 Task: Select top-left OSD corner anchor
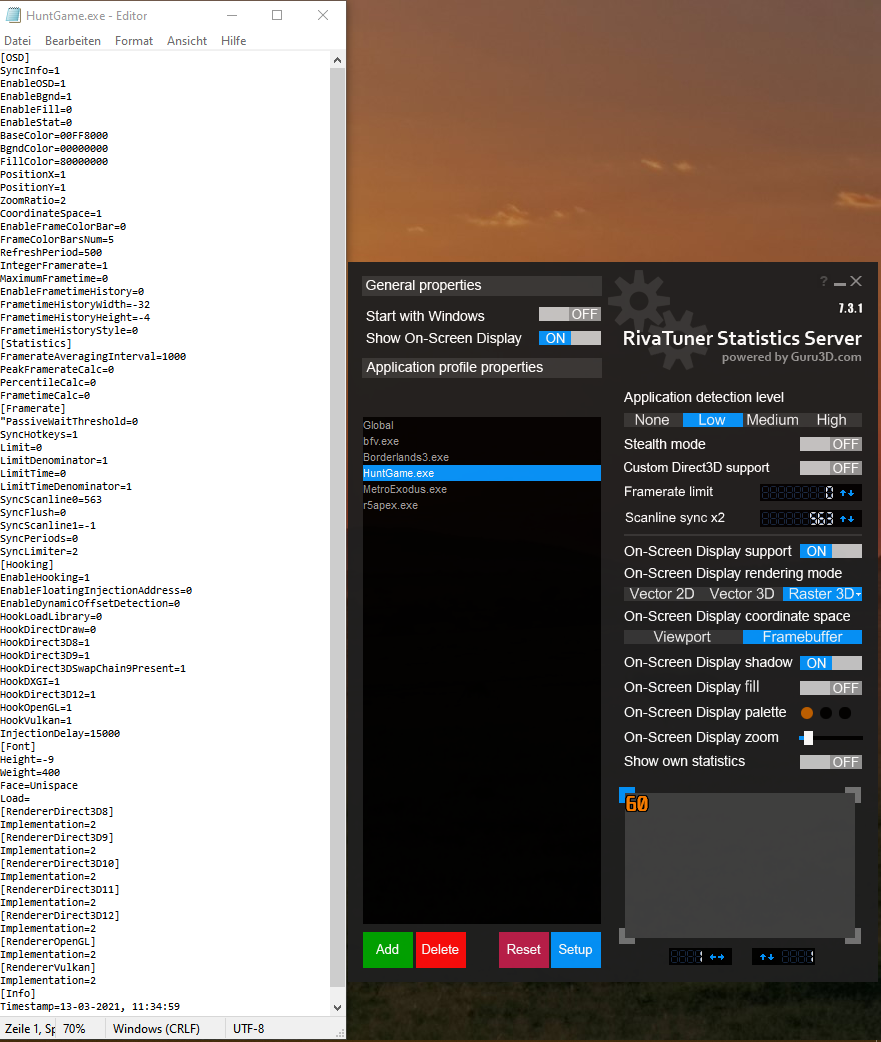[627, 795]
